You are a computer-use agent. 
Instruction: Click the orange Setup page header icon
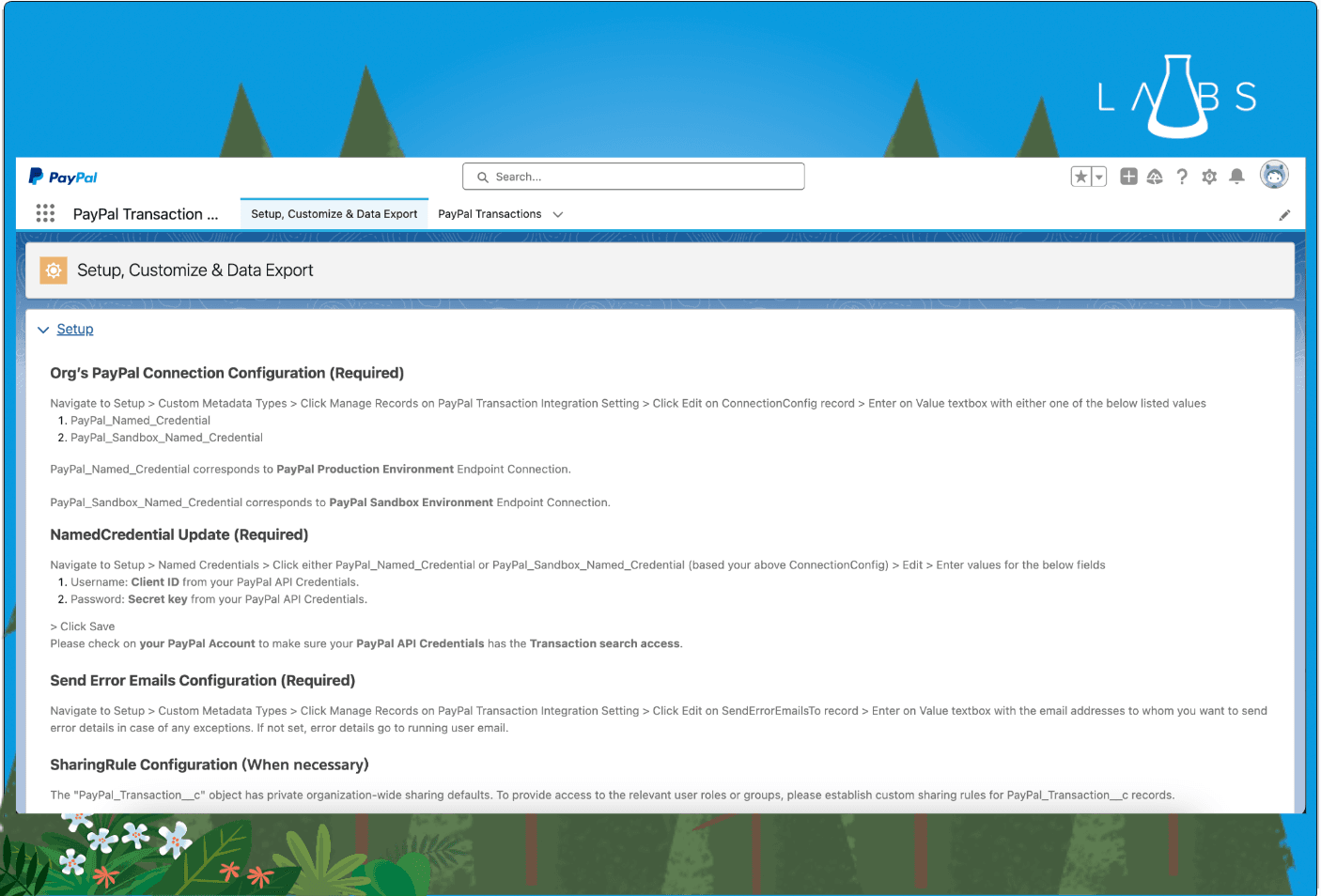(x=54, y=270)
